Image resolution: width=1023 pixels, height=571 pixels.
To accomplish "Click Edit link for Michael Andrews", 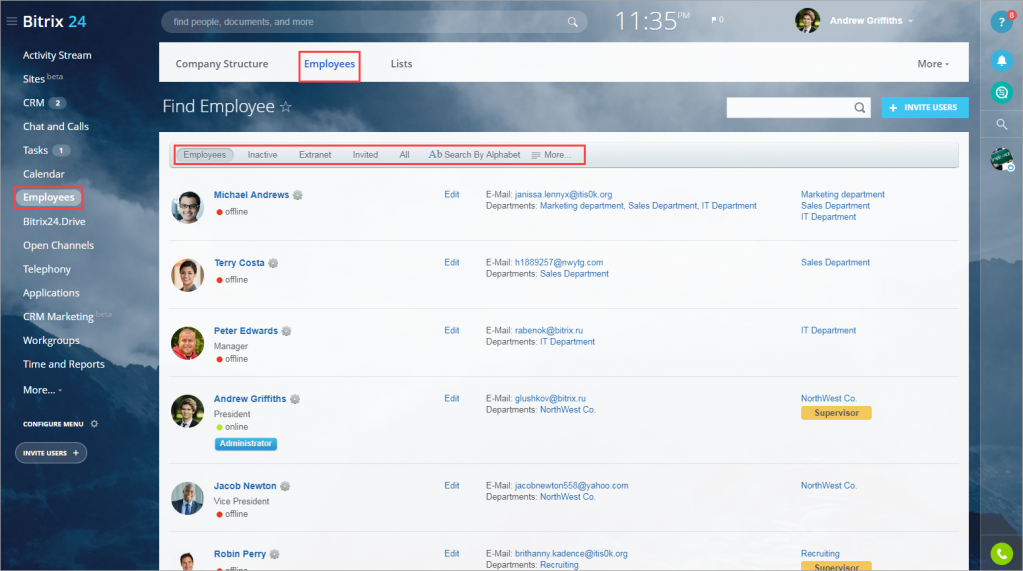I will point(451,194).
